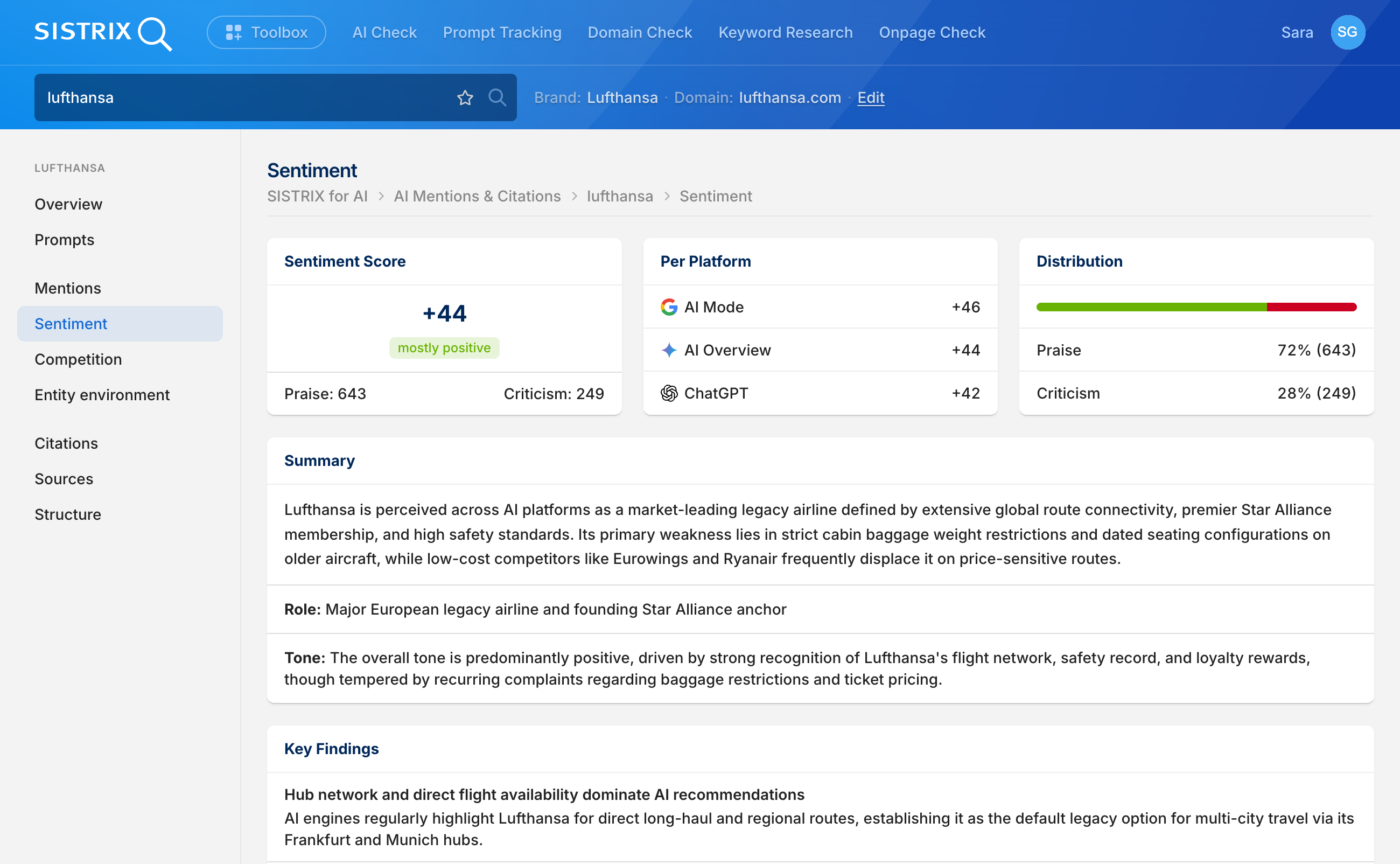Click the Criticism: 249 count

(x=554, y=394)
